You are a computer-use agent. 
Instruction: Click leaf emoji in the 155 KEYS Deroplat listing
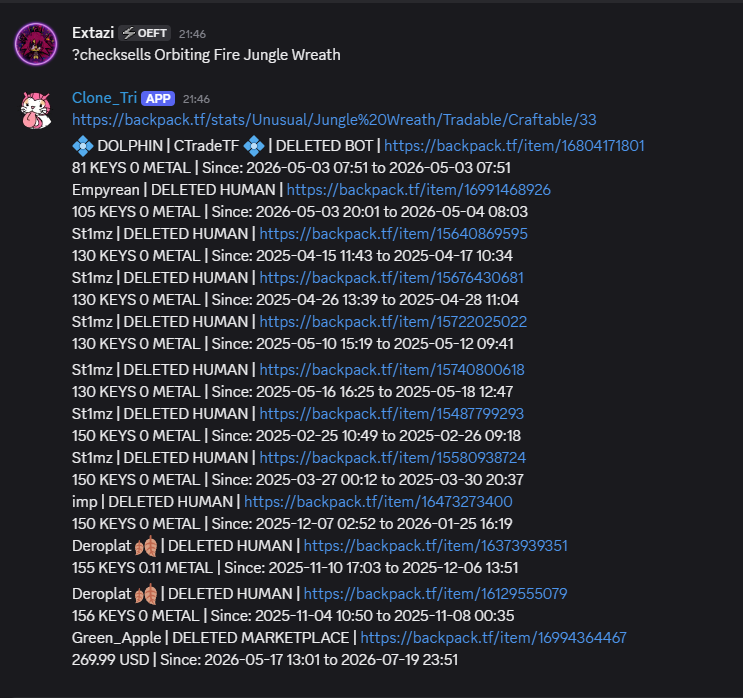[x=146, y=546]
